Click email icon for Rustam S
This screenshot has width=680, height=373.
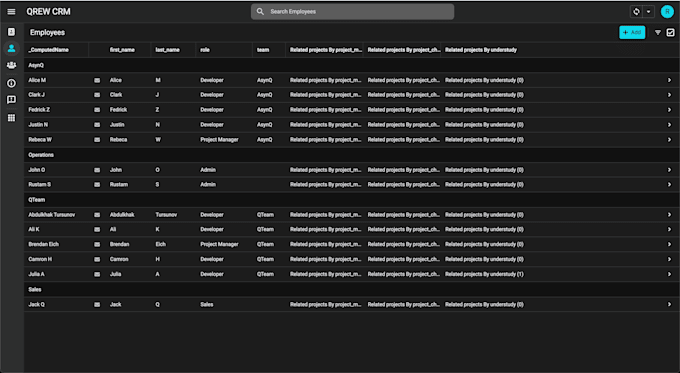pyautogui.click(x=97, y=185)
